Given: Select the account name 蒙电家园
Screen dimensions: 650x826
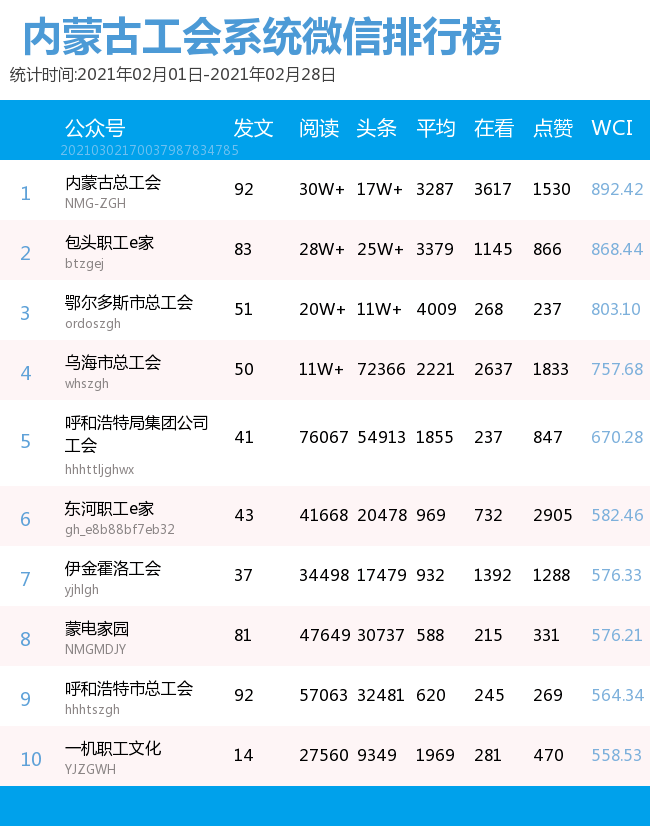Looking at the screenshot, I should coord(97,629).
